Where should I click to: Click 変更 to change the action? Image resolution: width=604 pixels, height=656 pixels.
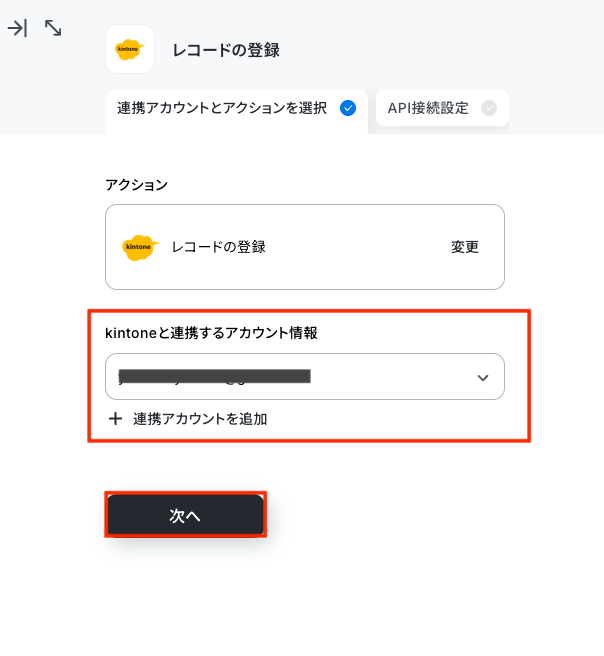[465, 247]
